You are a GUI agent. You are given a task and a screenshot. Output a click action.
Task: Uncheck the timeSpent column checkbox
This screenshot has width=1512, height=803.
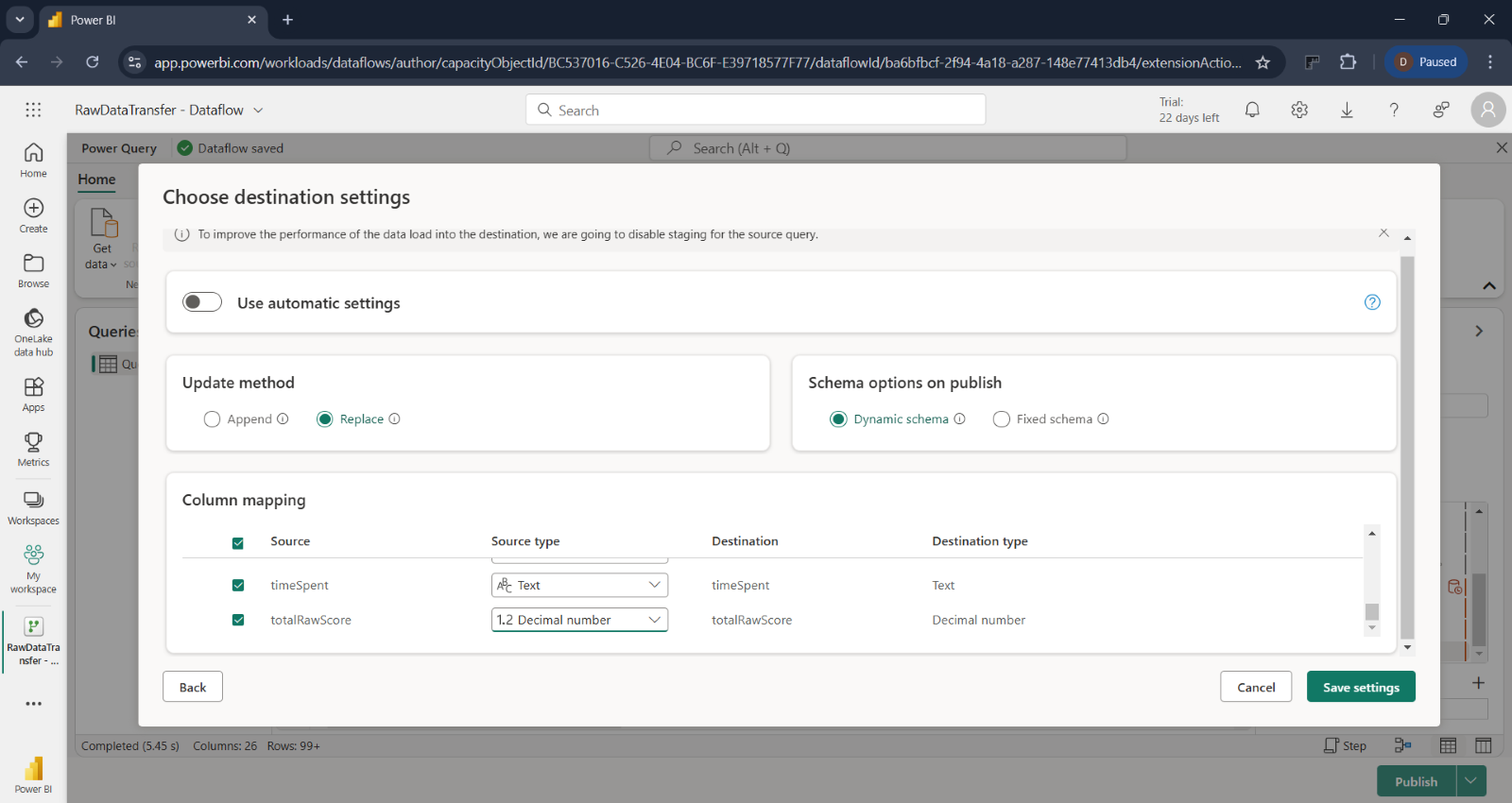pyautogui.click(x=238, y=586)
